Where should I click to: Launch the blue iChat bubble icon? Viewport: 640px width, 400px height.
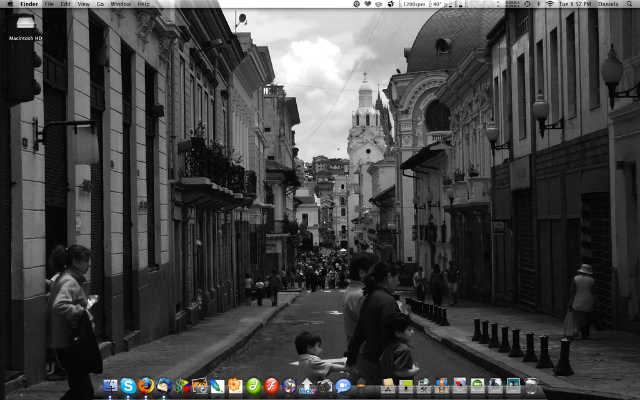click(343, 385)
